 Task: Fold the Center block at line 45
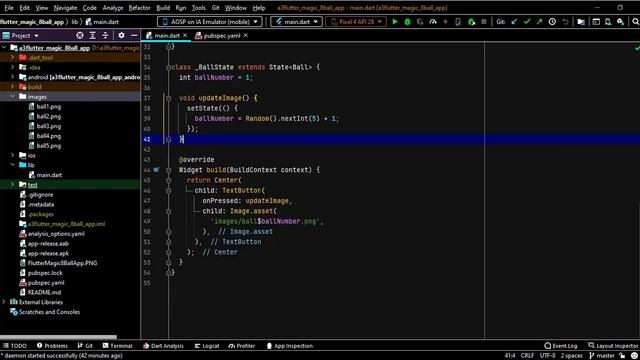click(x=169, y=180)
